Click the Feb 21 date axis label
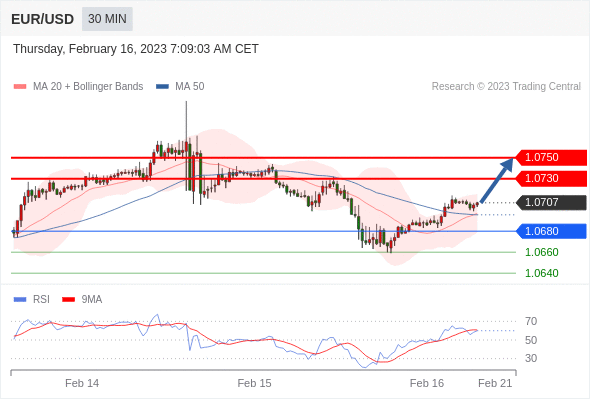The width and height of the screenshot is (590, 400). pyautogui.click(x=495, y=383)
